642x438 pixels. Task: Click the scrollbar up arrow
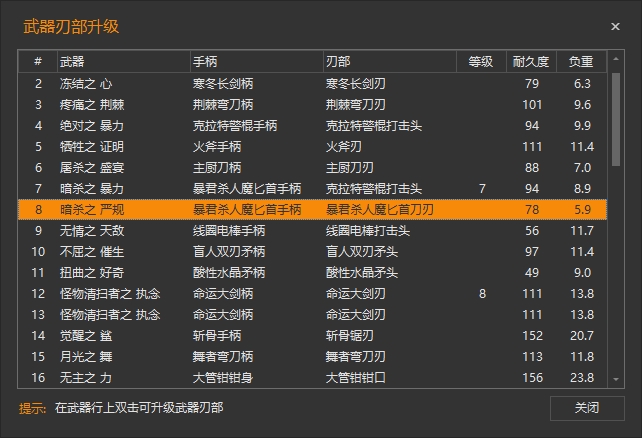pyautogui.click(x=616, y=59)
